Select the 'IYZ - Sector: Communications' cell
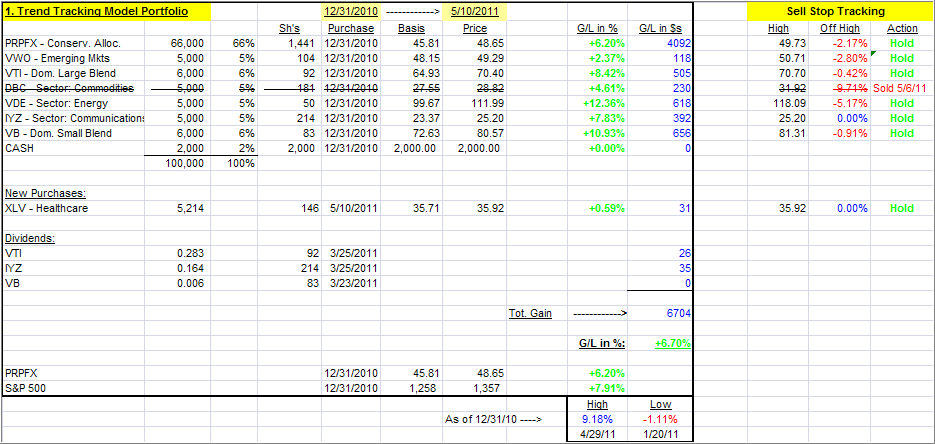The width and height of the screenshot is (935, 444). pos(73,118)
